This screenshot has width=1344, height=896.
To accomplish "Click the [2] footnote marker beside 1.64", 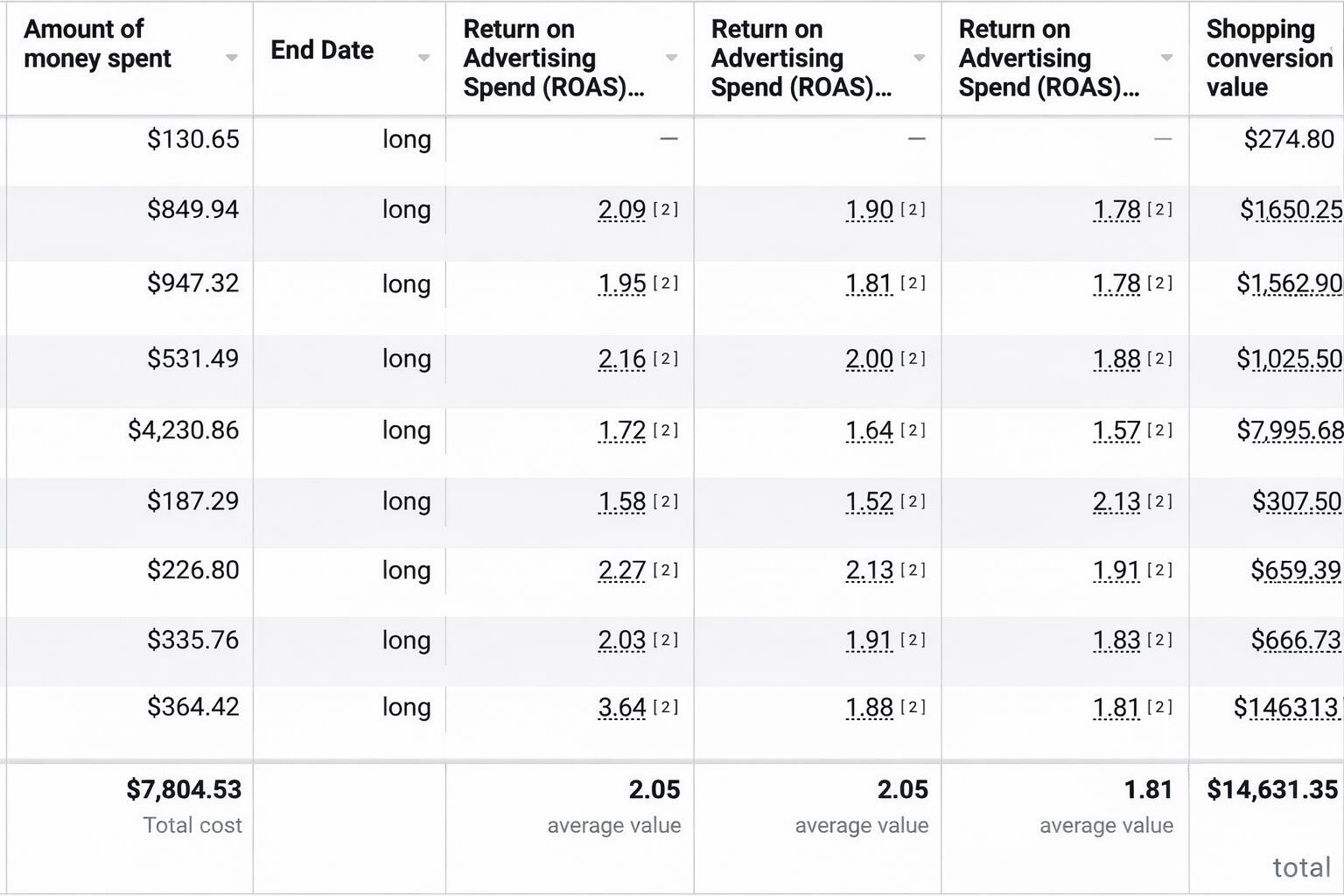I will [x=913, y=430].
